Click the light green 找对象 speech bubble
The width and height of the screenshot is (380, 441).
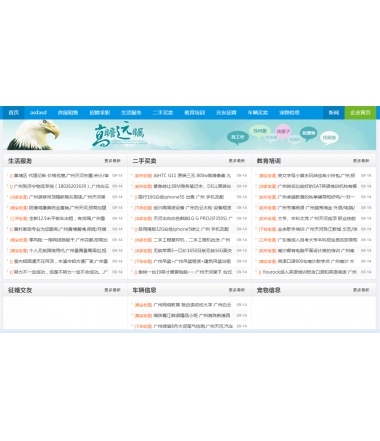click(260, 131)
